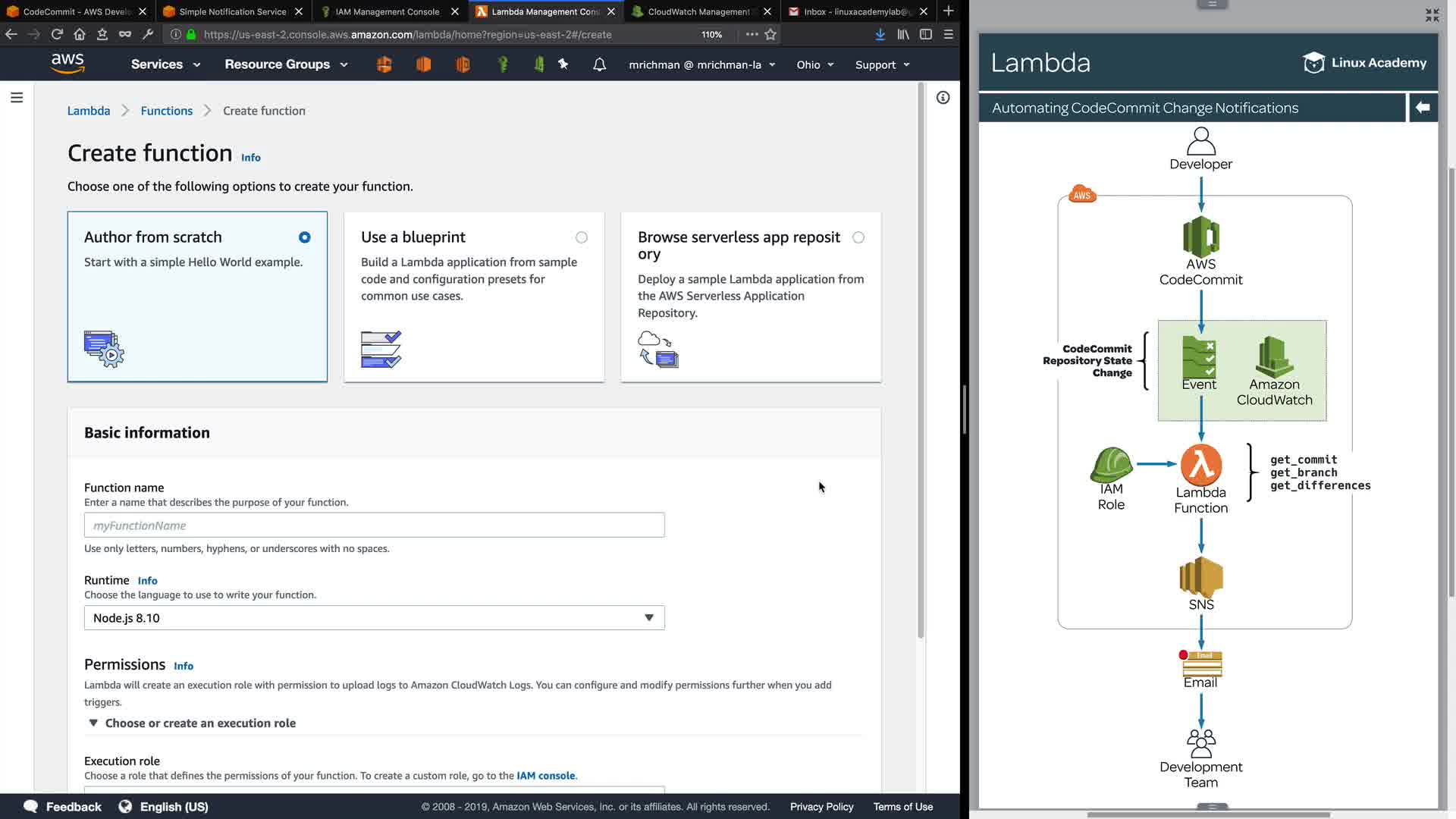Click the Function name input field

(x=374, y=526)
